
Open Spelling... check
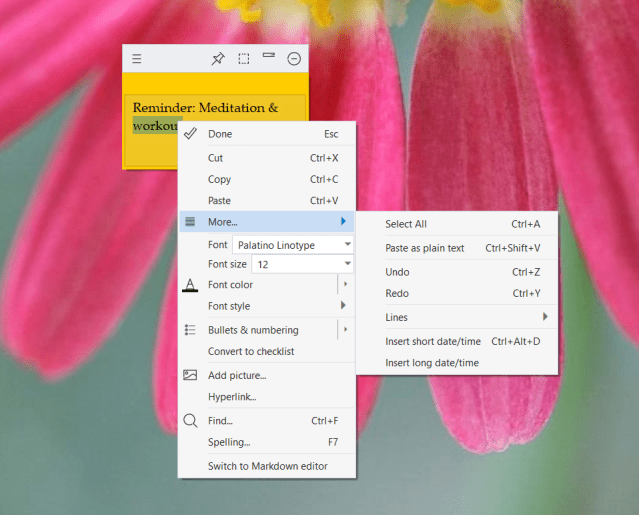pos(267,442)
